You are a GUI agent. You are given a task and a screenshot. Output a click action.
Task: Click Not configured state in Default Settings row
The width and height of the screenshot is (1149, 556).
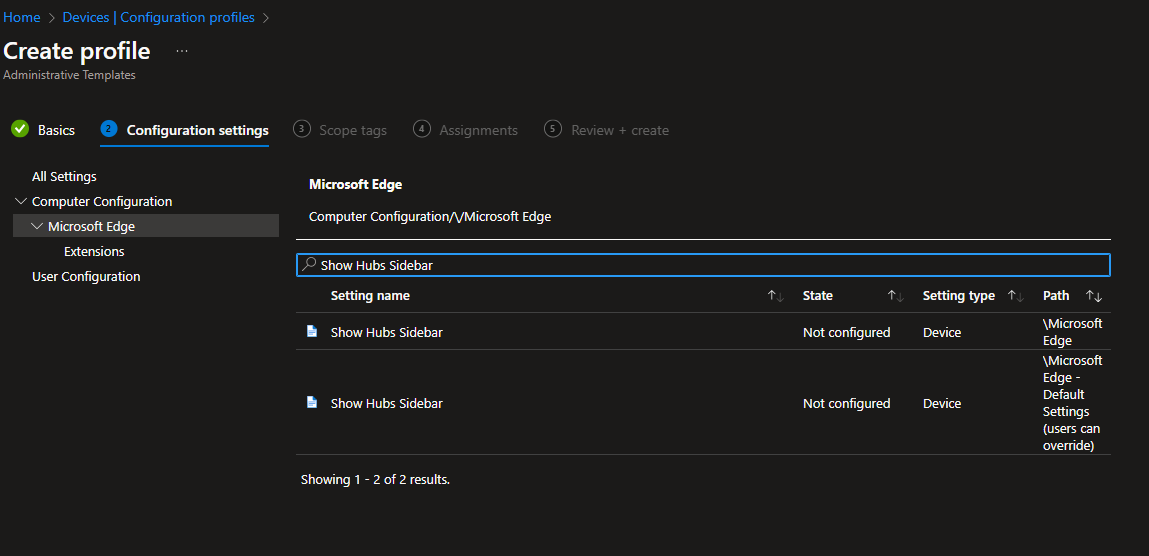tap(846, 404)
